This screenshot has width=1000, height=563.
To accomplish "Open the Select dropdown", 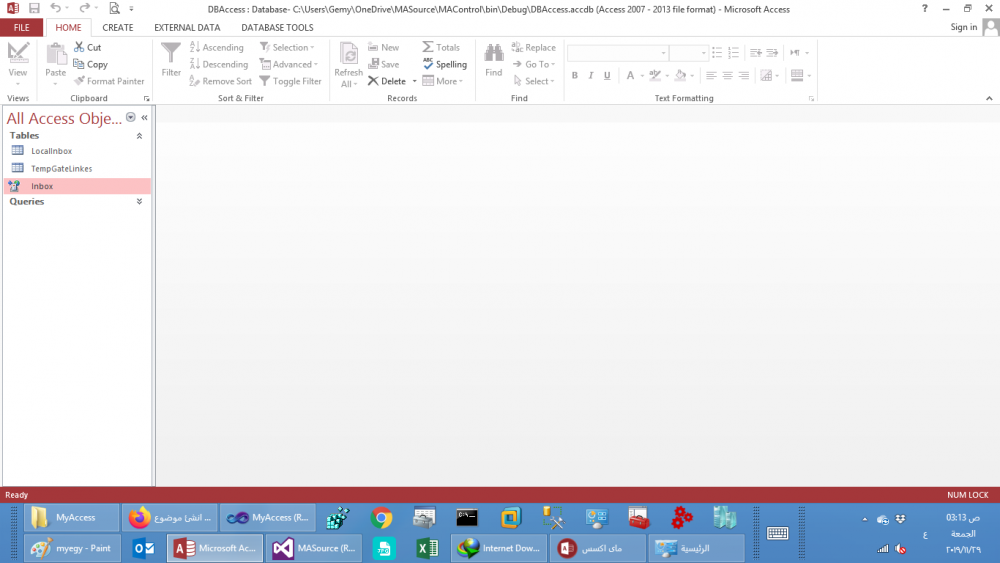I will 533,81.
